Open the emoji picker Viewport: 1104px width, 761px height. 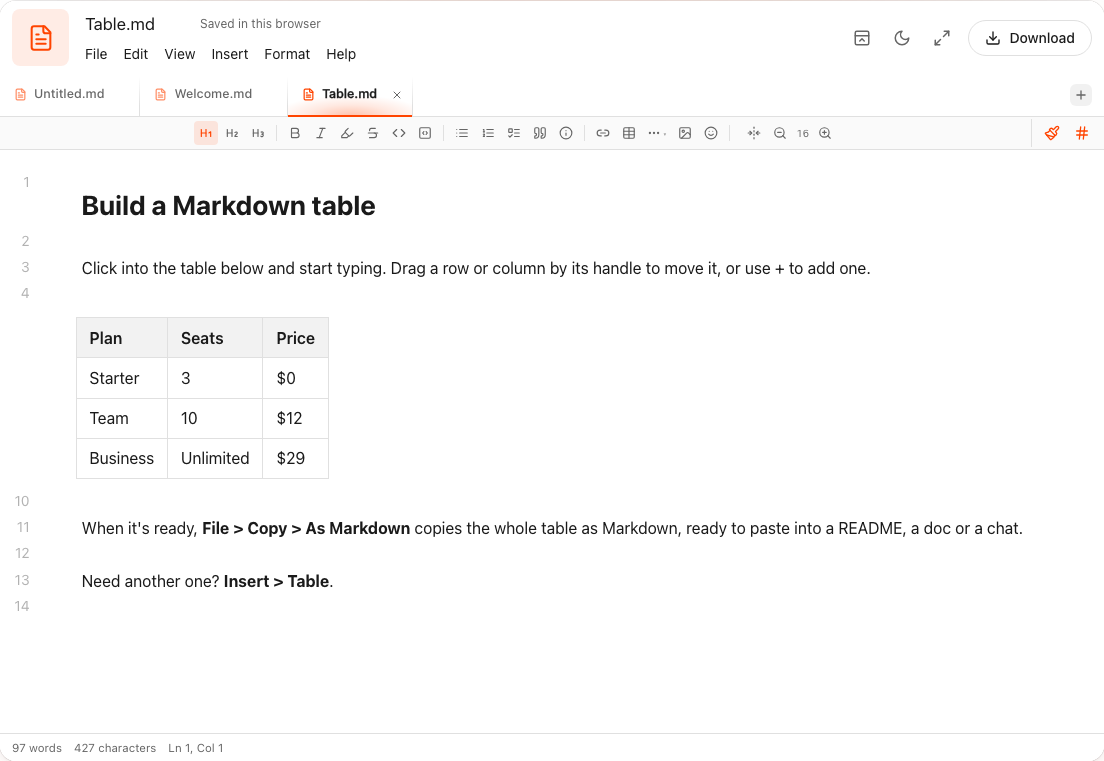711,133
